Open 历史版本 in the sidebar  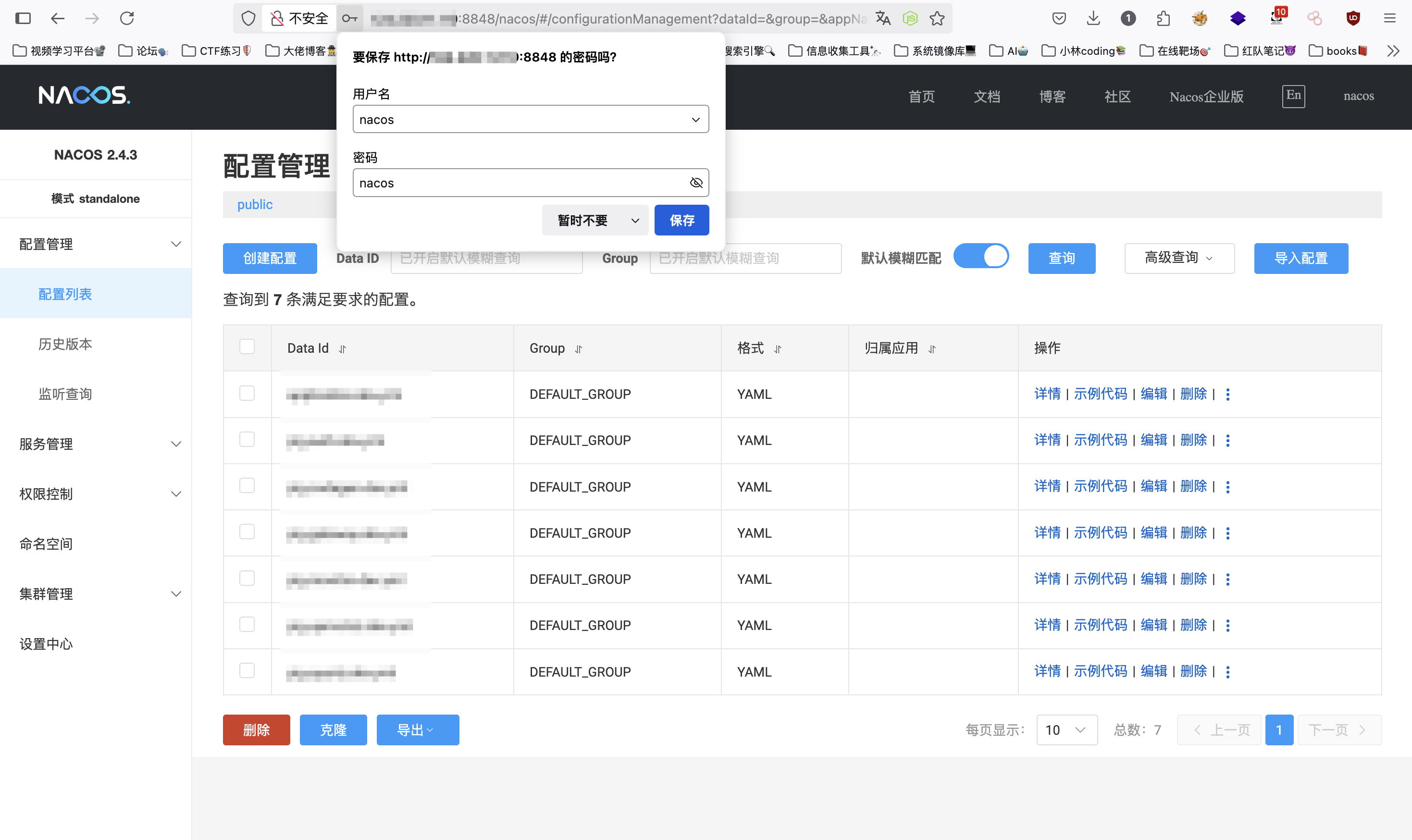(x=65, y=344)
